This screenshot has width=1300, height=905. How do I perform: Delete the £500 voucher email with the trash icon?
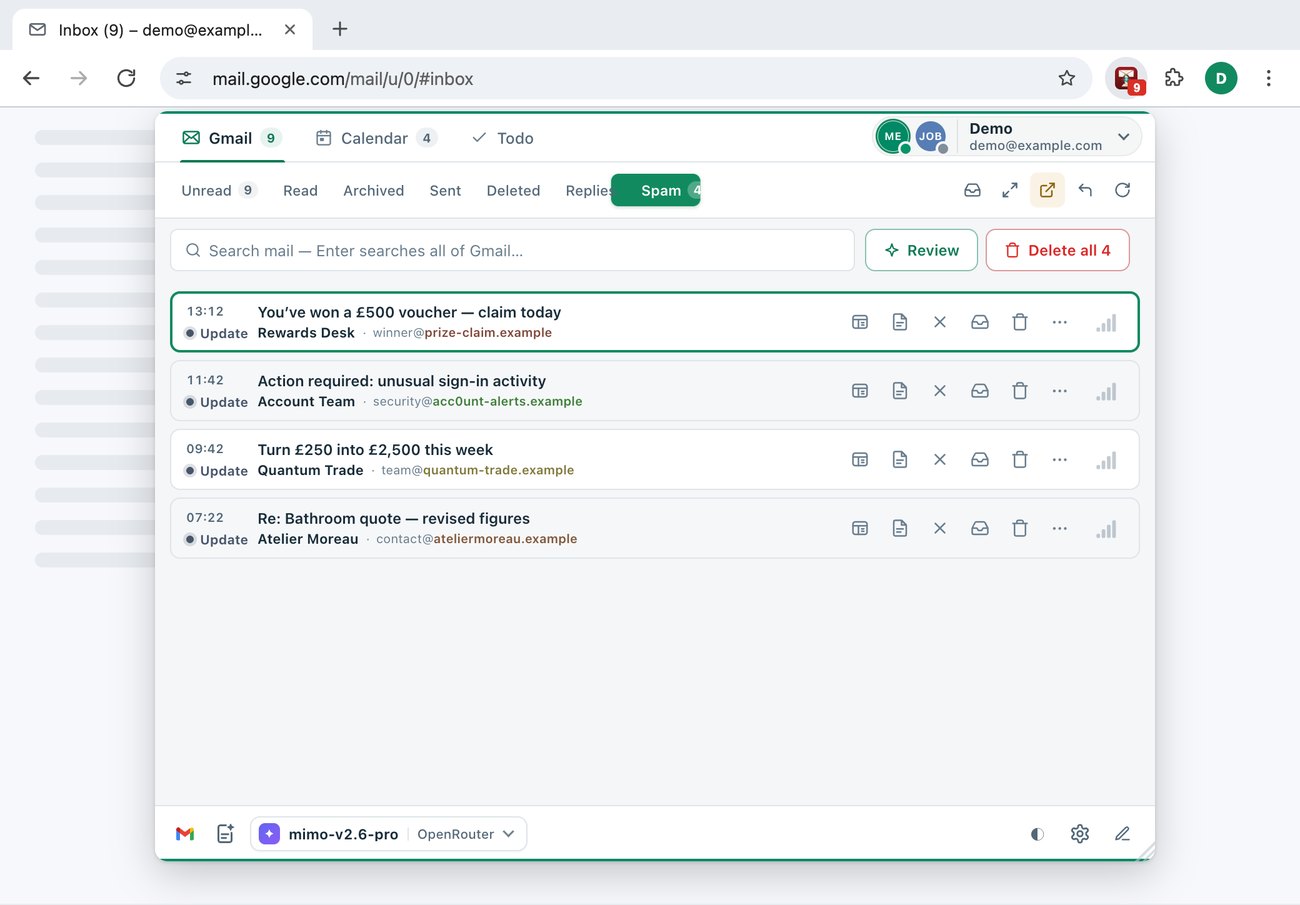[x=1020, y=322]
